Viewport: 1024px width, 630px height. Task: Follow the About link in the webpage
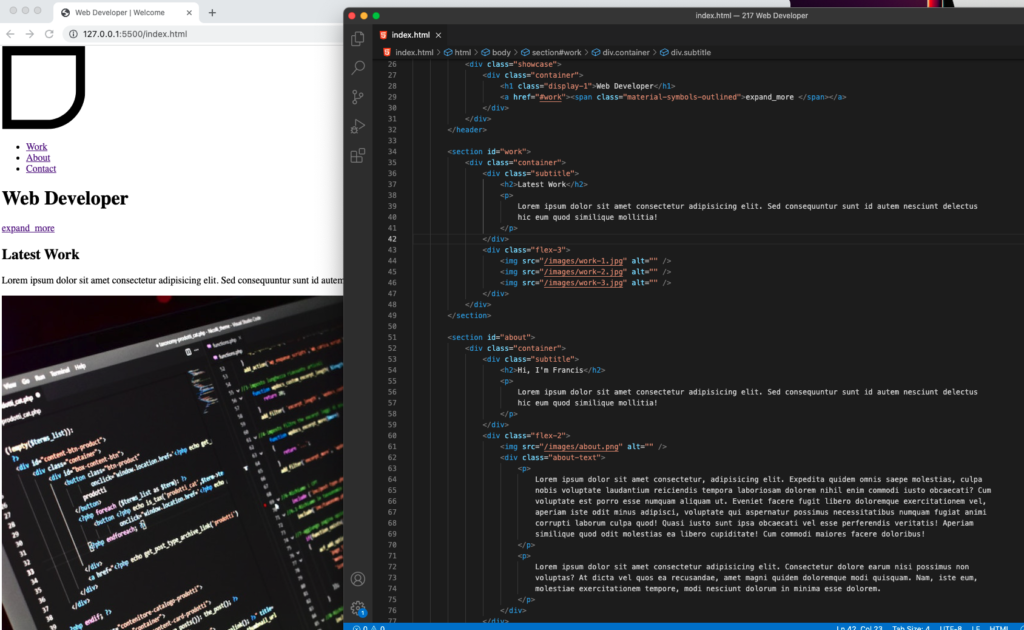click(38, 158)
